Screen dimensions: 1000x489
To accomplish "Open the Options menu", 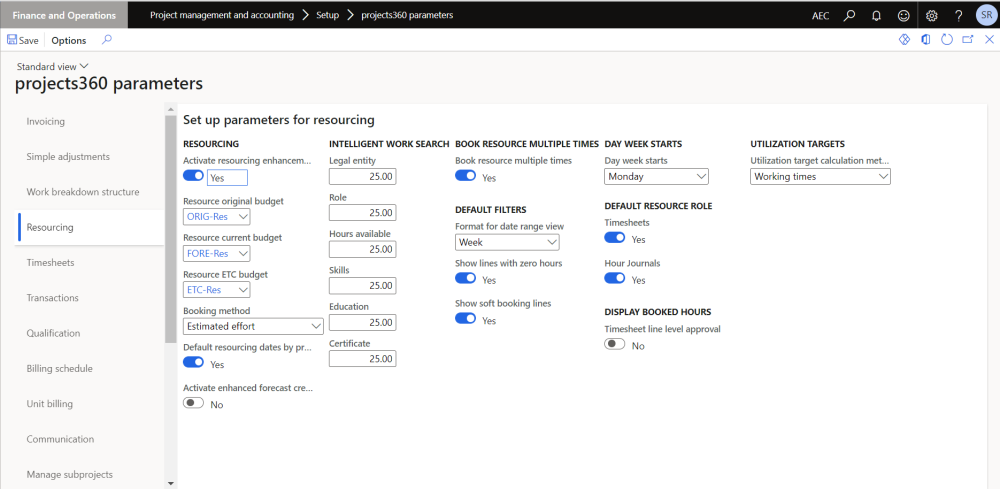I will [x=69, y=40].
